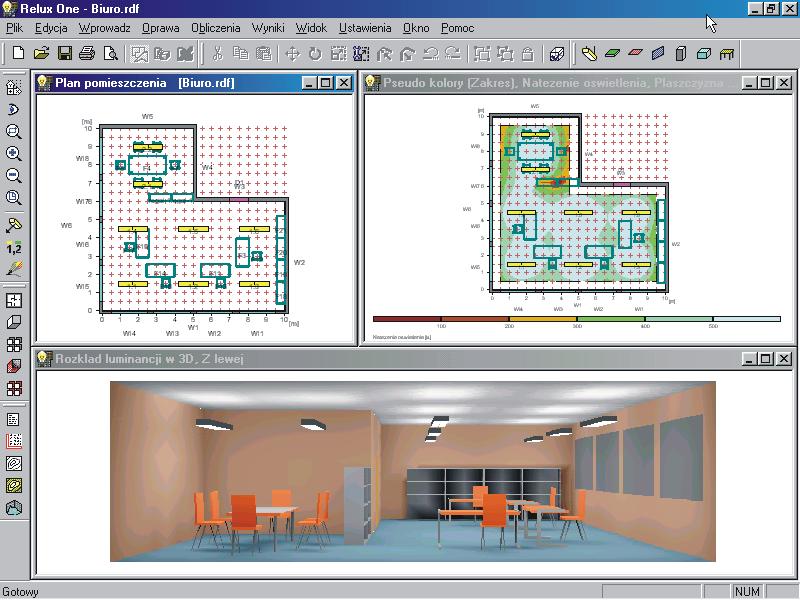The width and height of the screenshot is (800, 600).
Task: Maximize the Plan pomieszczenia window
Action: point(326,83)
